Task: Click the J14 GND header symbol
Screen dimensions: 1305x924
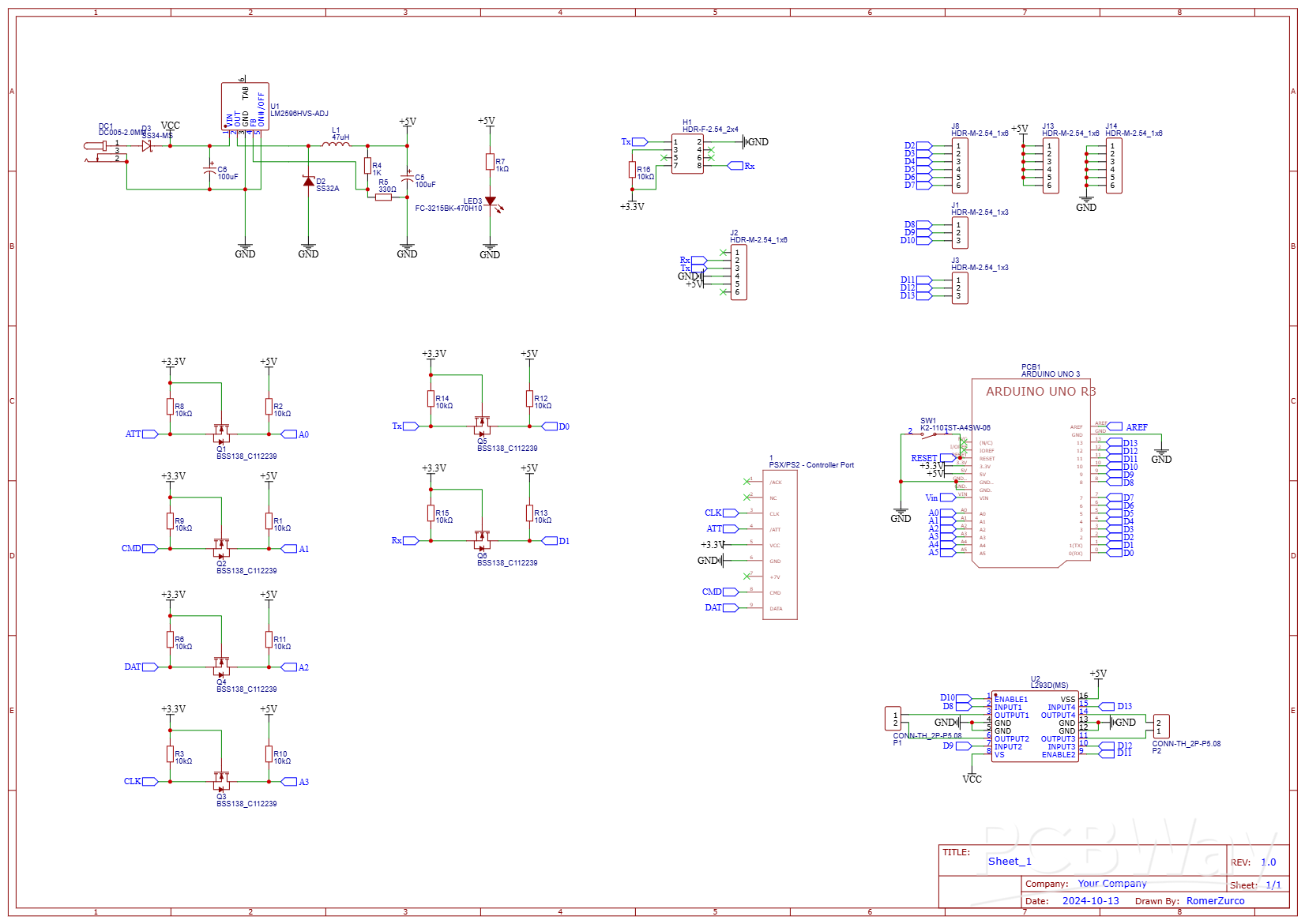Action: 1114,166
